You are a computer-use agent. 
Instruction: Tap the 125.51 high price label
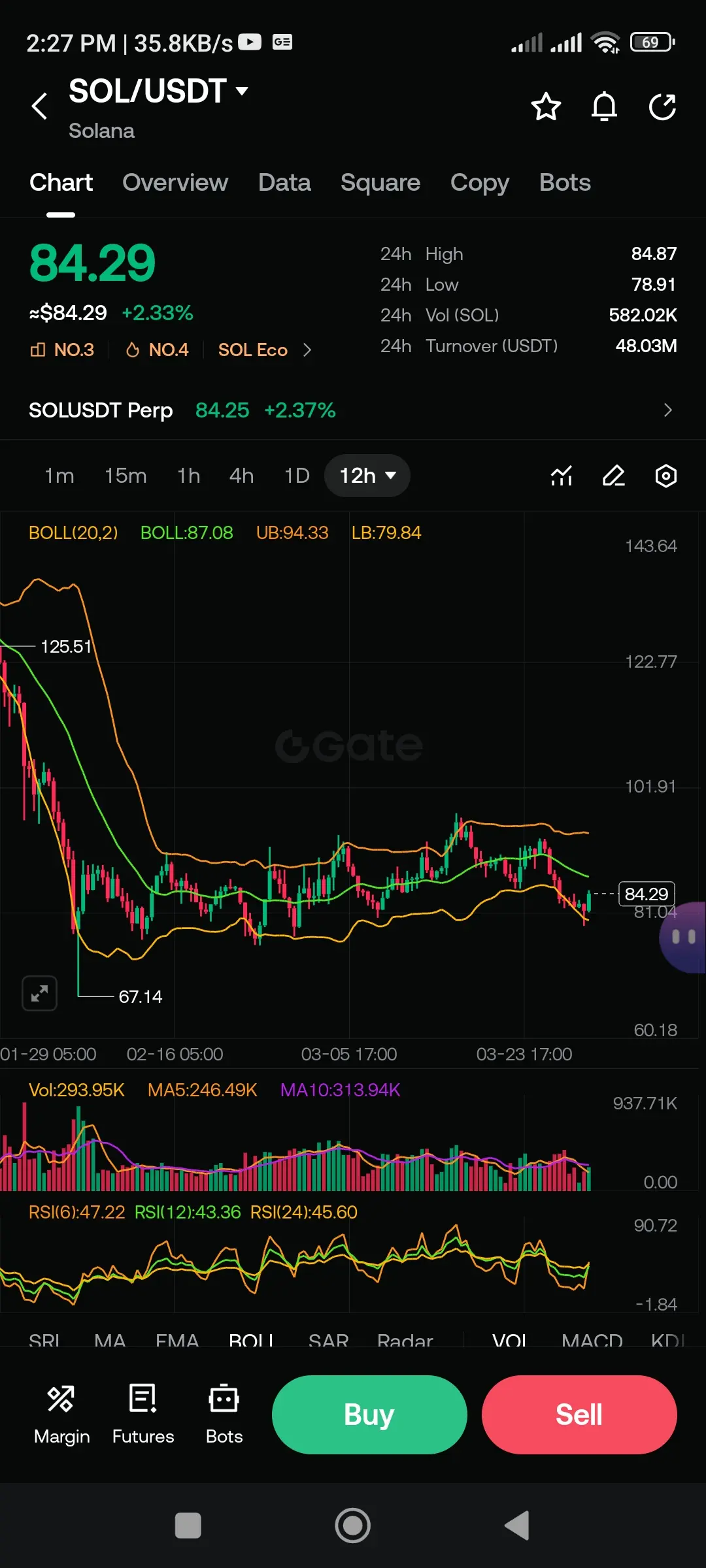pyautogui.click(x=65, y=647)
